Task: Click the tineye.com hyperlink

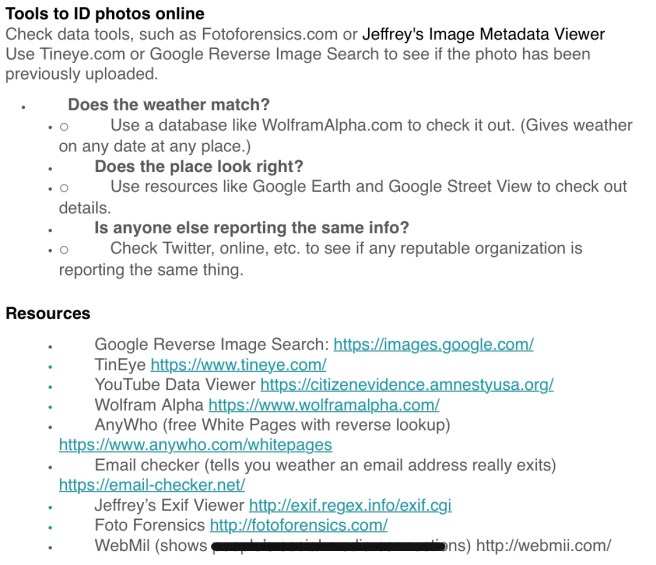Action: click(x=238, y=364)
